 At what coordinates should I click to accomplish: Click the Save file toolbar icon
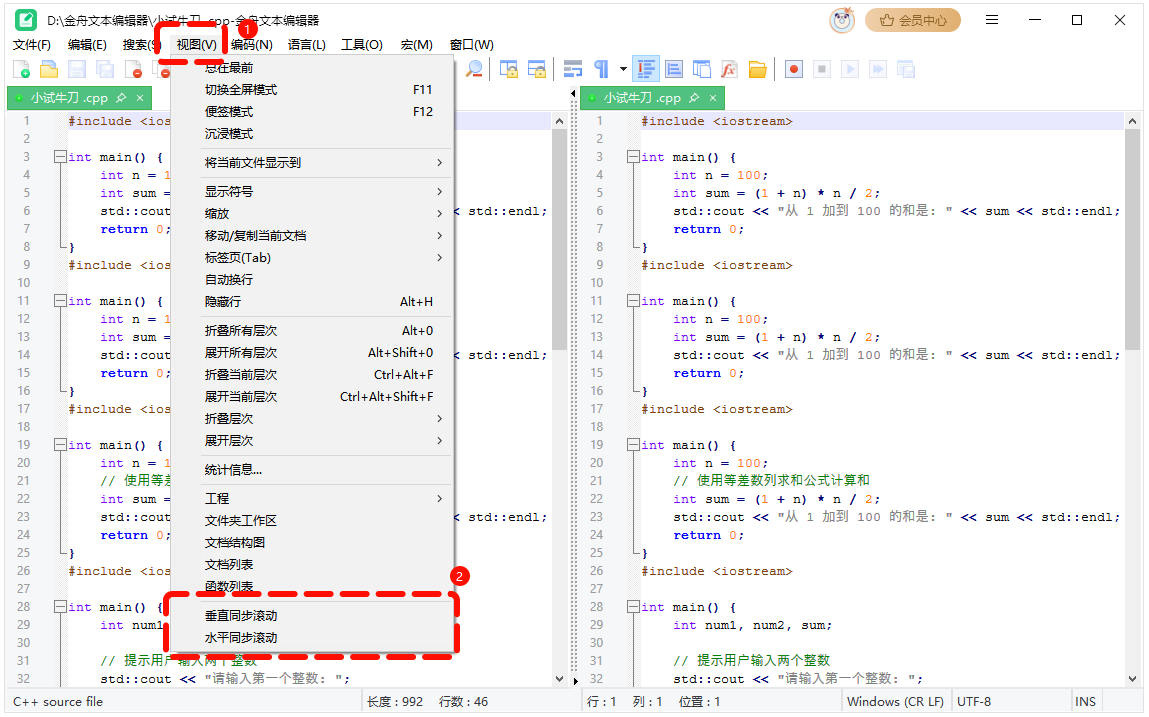coord(77,70)
